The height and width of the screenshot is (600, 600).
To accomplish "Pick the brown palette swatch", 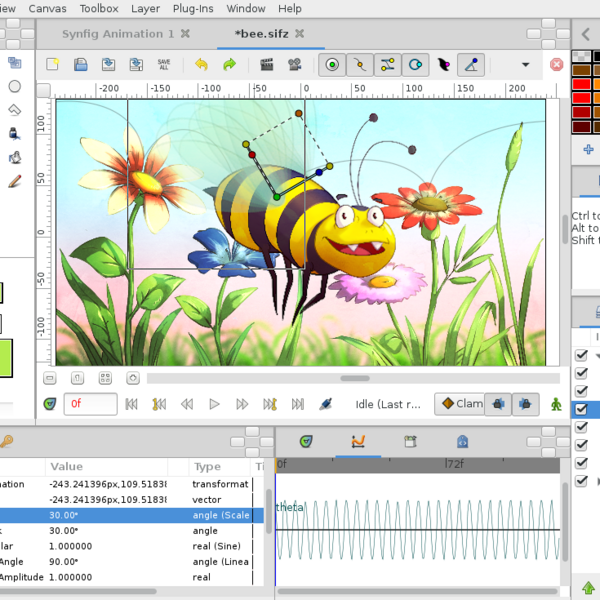I will [581, 70].
